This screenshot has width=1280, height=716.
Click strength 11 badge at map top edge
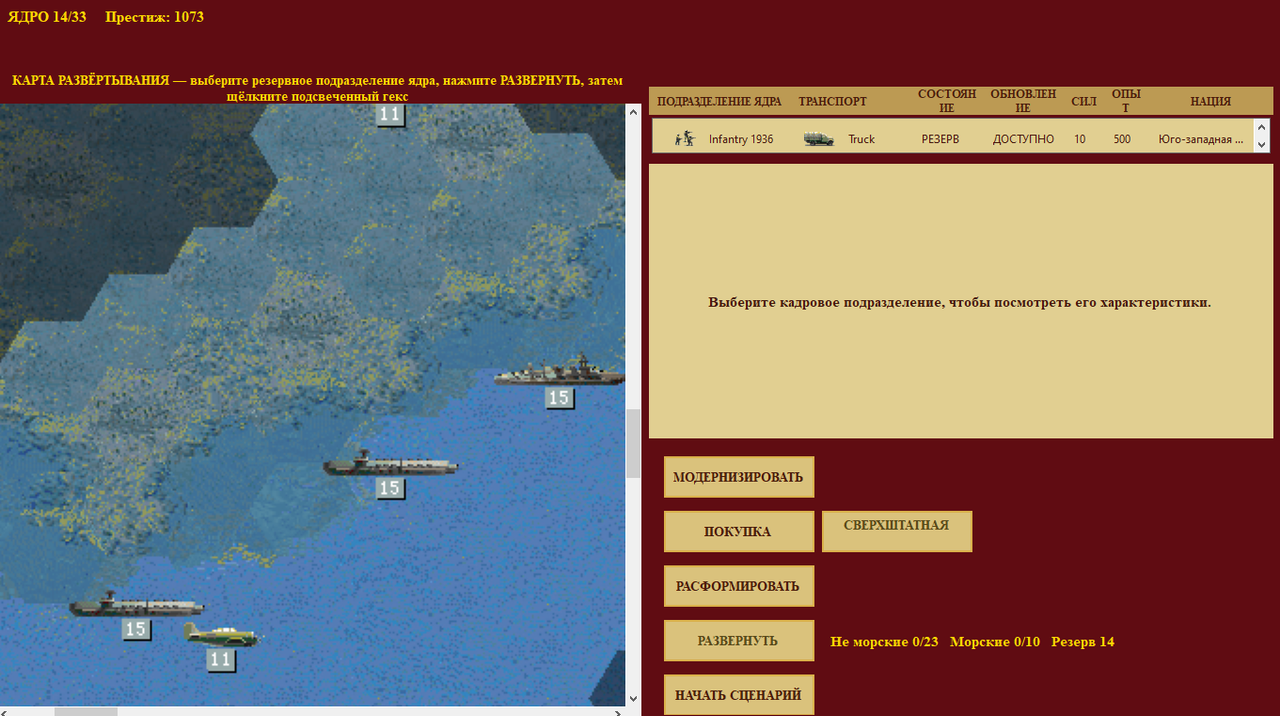(390, 114)
